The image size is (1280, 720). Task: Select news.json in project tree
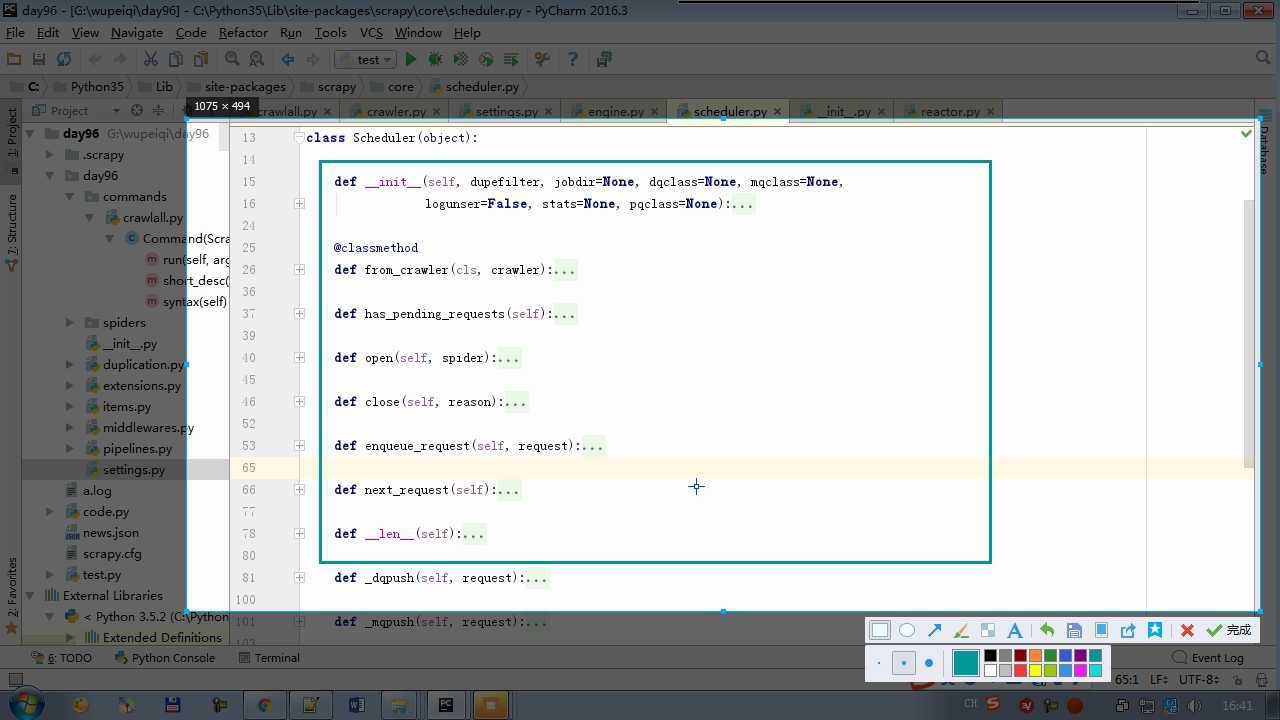tap(110, 533)
